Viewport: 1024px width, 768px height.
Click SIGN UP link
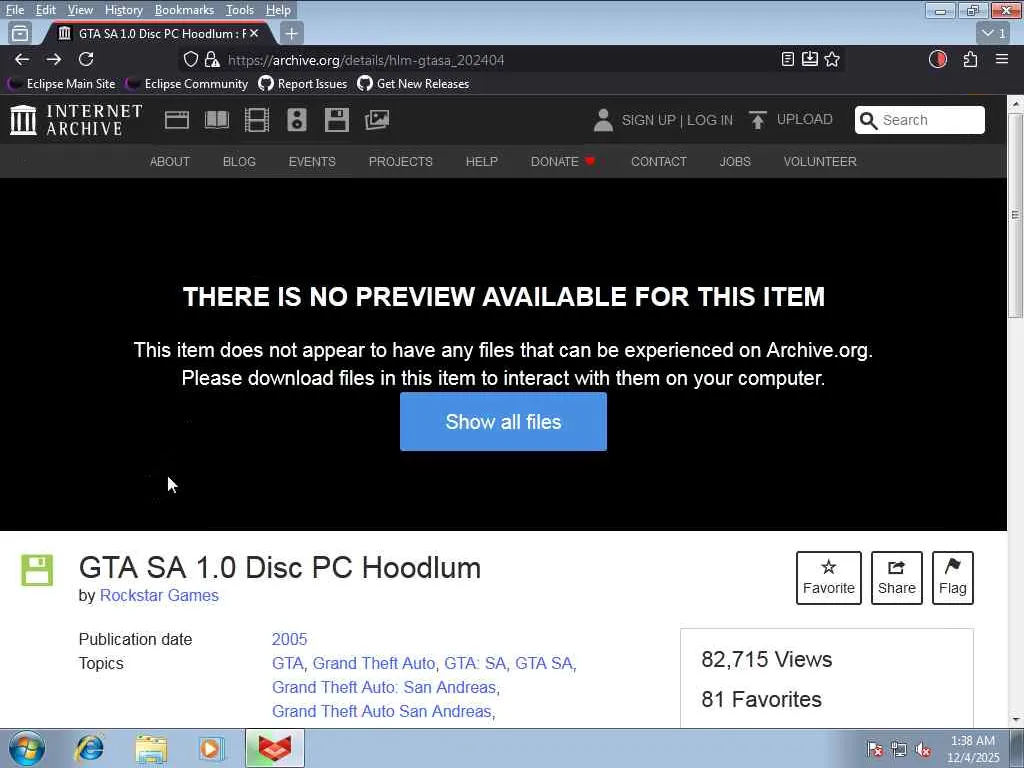pyautogui.click(x=648, y=120)
